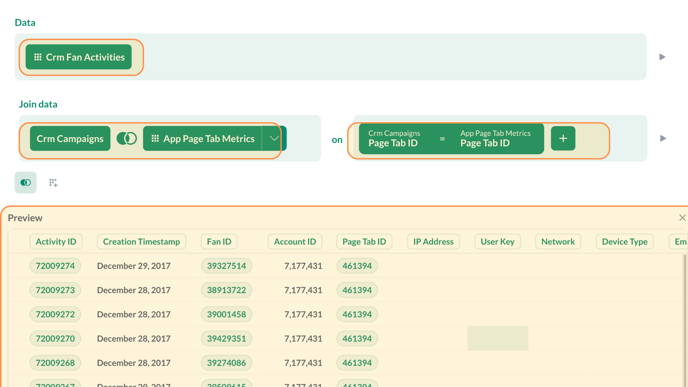Click the Crm Campaigns Page Tab ID field
Image resolution: width=688 pixels, height=387 pixels.
(394, 139)
